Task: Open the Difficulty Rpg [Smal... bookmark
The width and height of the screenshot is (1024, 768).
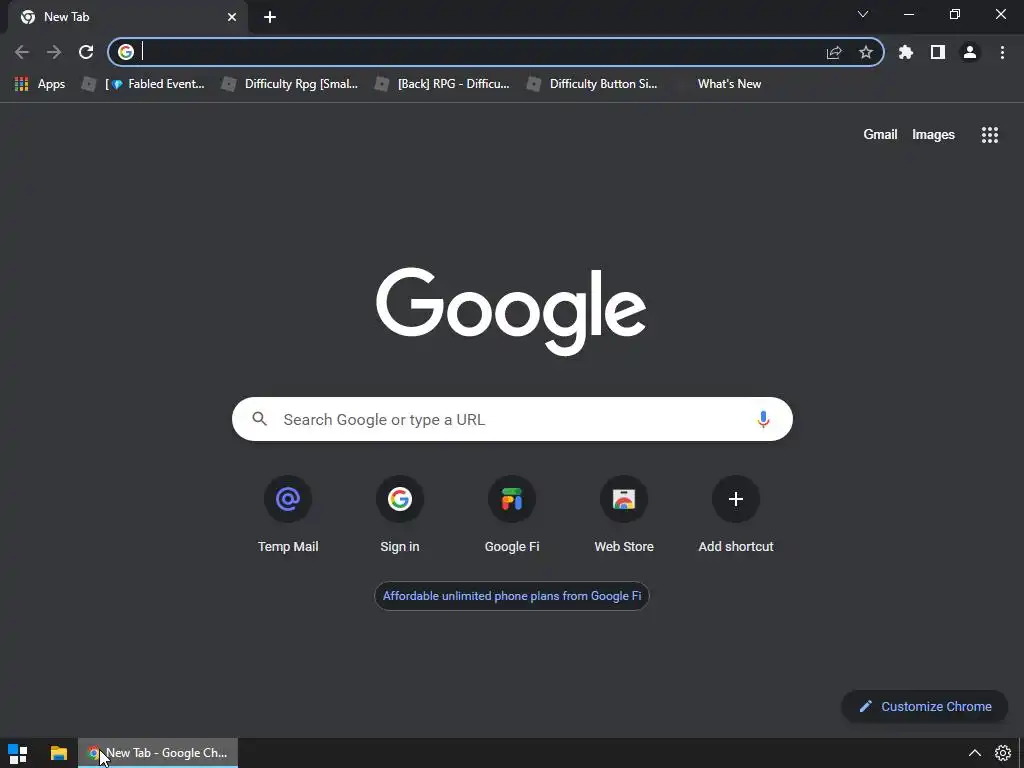Action: coord(290,84)
